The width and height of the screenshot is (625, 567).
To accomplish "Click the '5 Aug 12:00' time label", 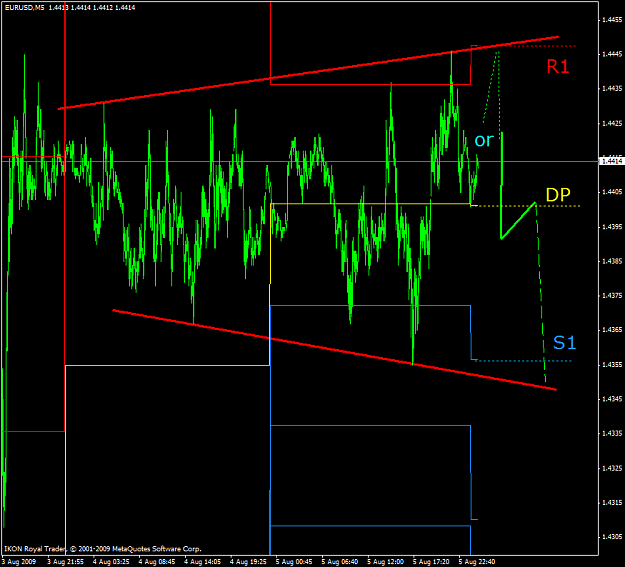I will pyautogui.click(x=385, y=562).
